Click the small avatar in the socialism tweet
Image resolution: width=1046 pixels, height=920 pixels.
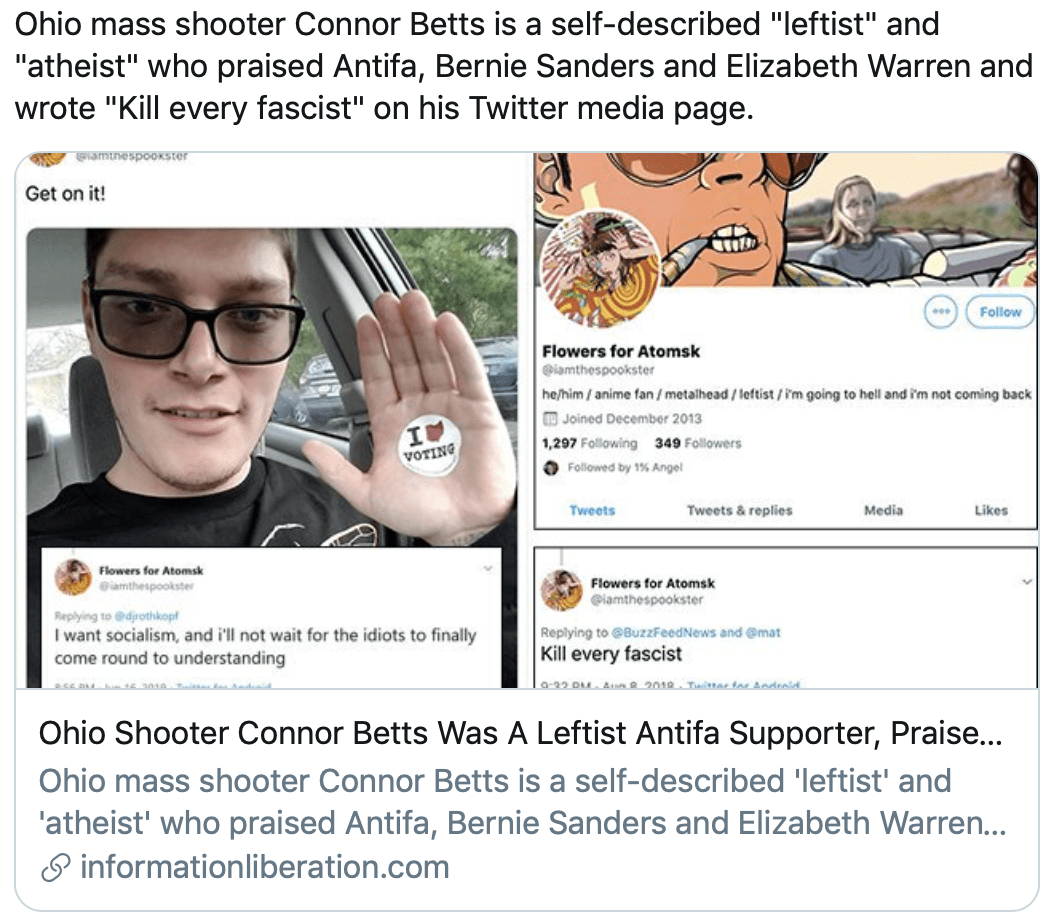(73, 577)
